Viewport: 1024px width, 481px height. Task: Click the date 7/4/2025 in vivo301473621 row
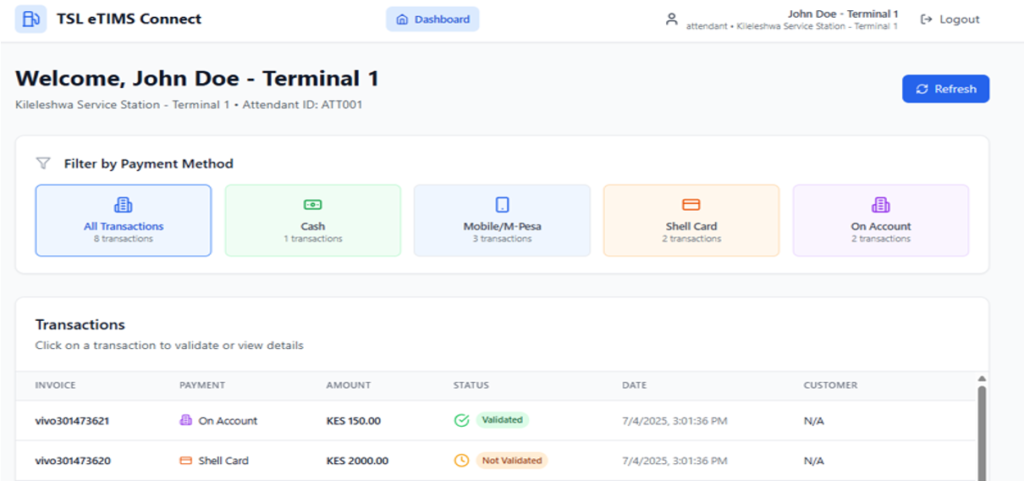(x=675, y=421)
